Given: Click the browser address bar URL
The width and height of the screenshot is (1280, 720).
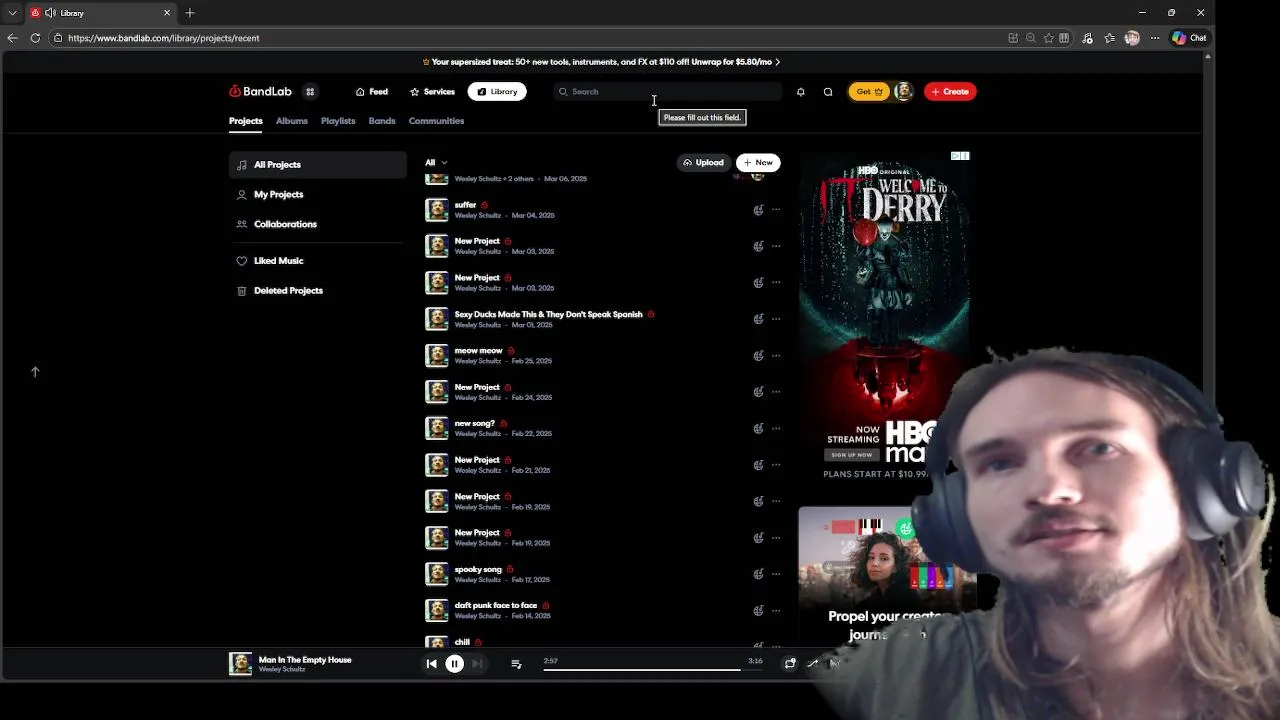Looking at the screenshot, I should click(163, 38).
